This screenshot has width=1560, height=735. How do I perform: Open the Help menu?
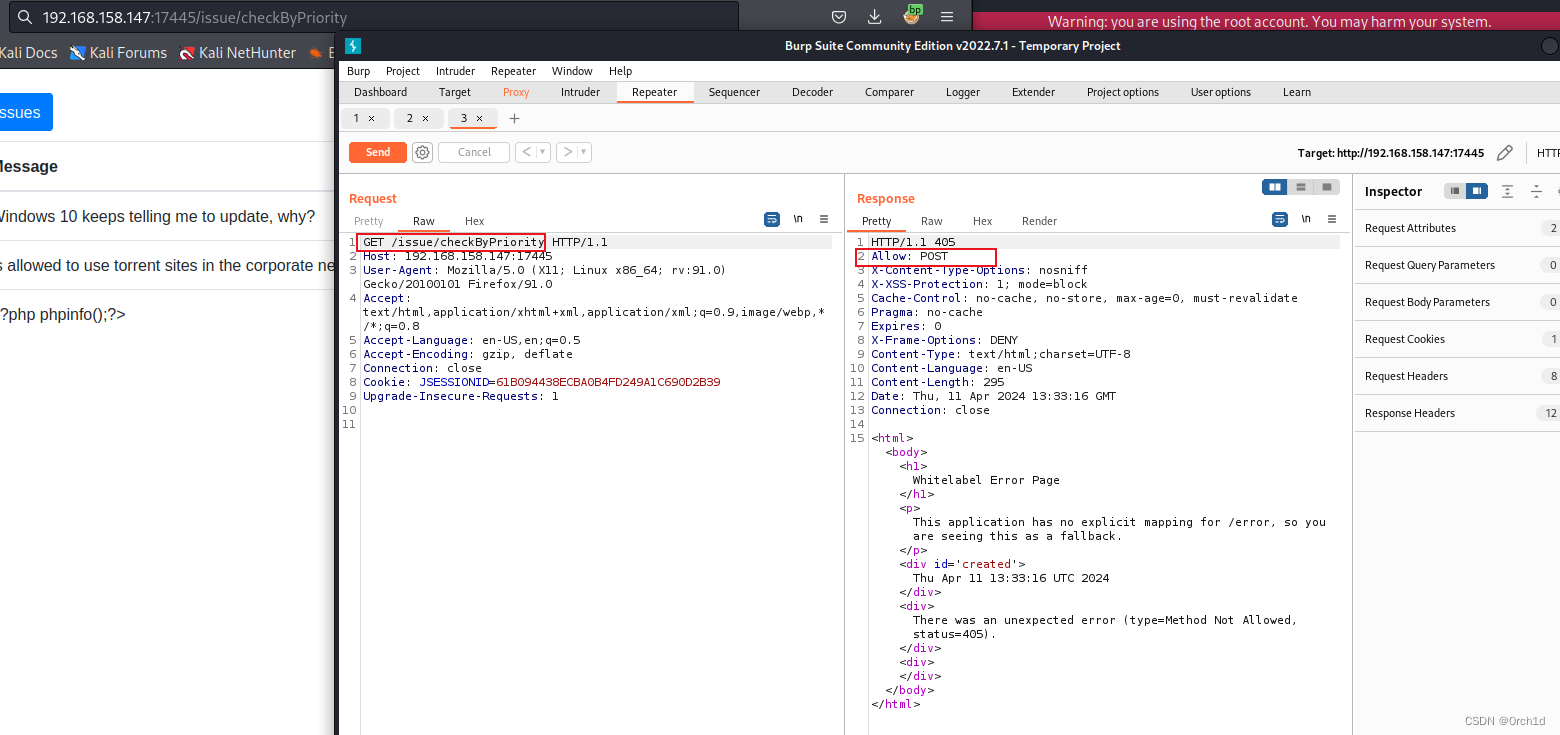pos(620,71)
